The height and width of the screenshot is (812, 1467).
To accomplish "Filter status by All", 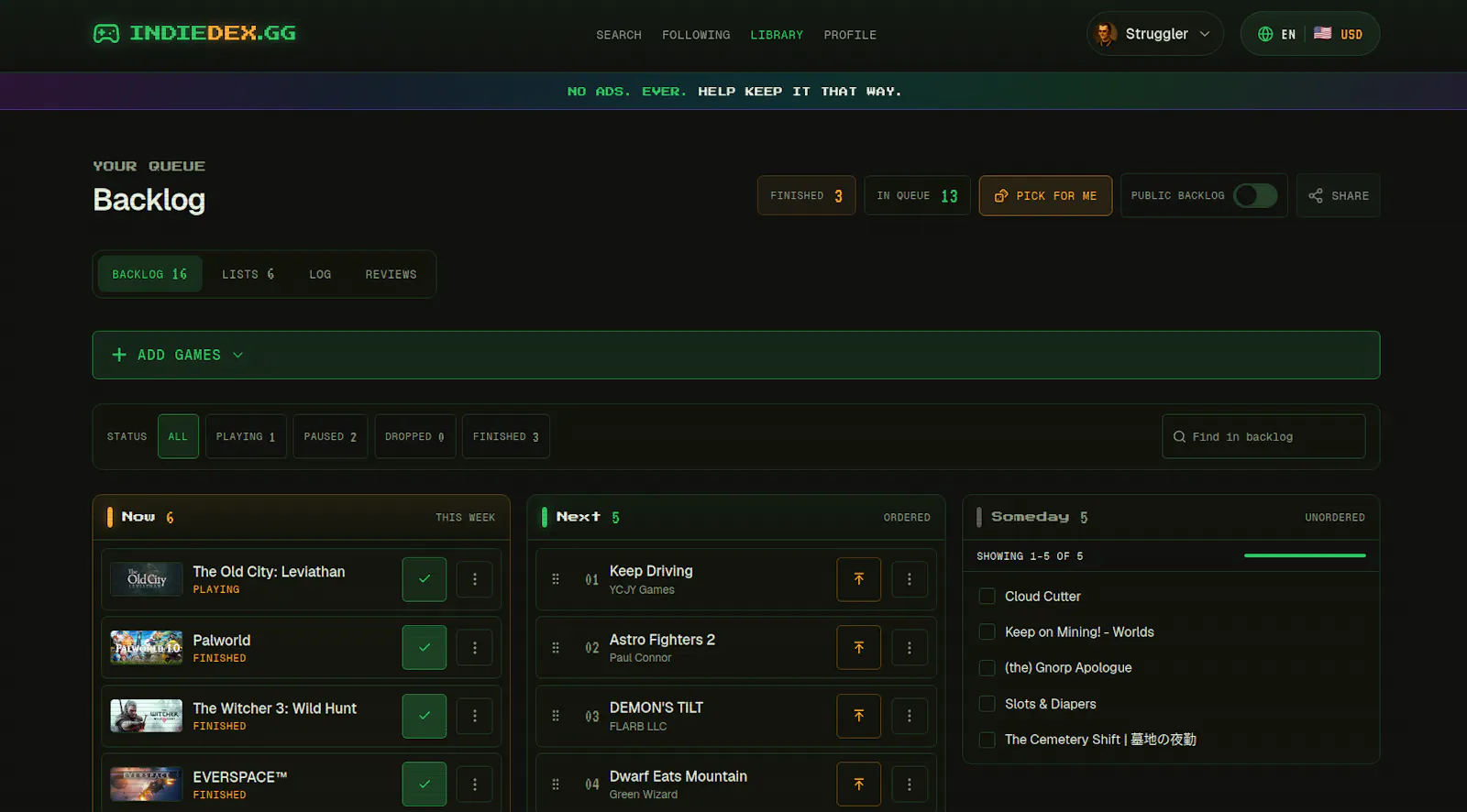I will point(178,436).
